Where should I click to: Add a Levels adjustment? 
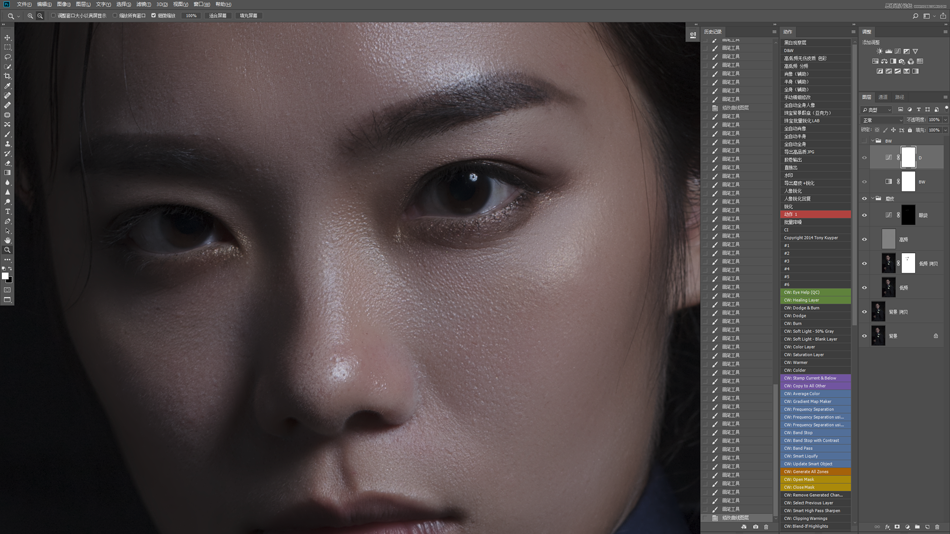[x=888, y=52]
